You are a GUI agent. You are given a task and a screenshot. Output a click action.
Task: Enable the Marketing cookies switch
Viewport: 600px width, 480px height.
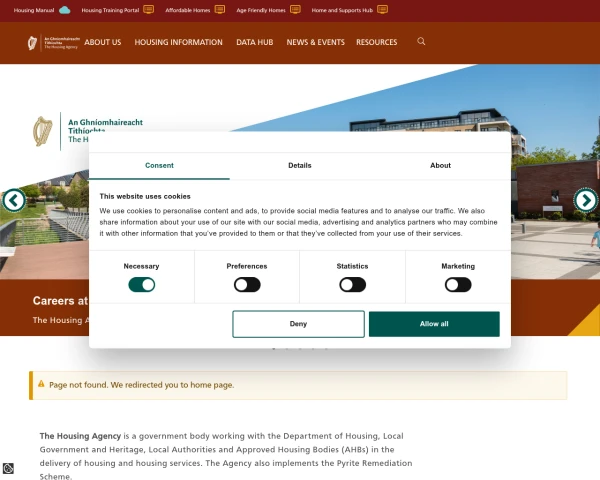point(458,285)
